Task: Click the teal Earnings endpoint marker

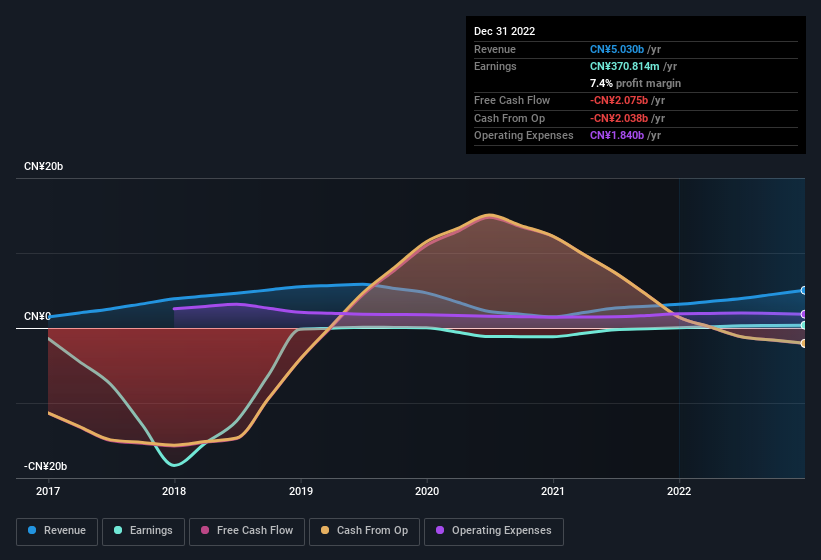Action: coord(803,325)
